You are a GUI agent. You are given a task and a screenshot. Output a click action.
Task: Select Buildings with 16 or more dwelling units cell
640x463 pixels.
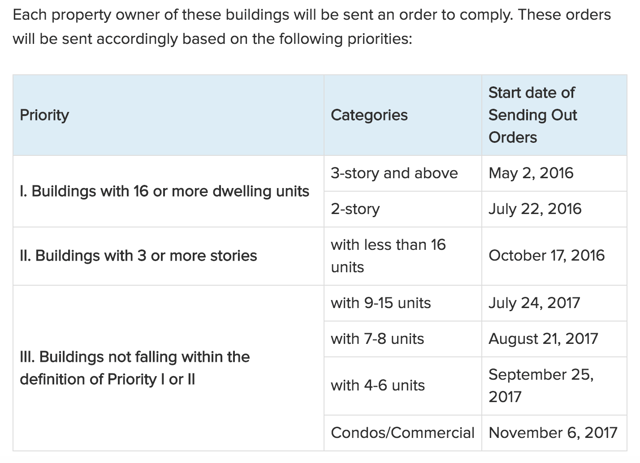168,191
